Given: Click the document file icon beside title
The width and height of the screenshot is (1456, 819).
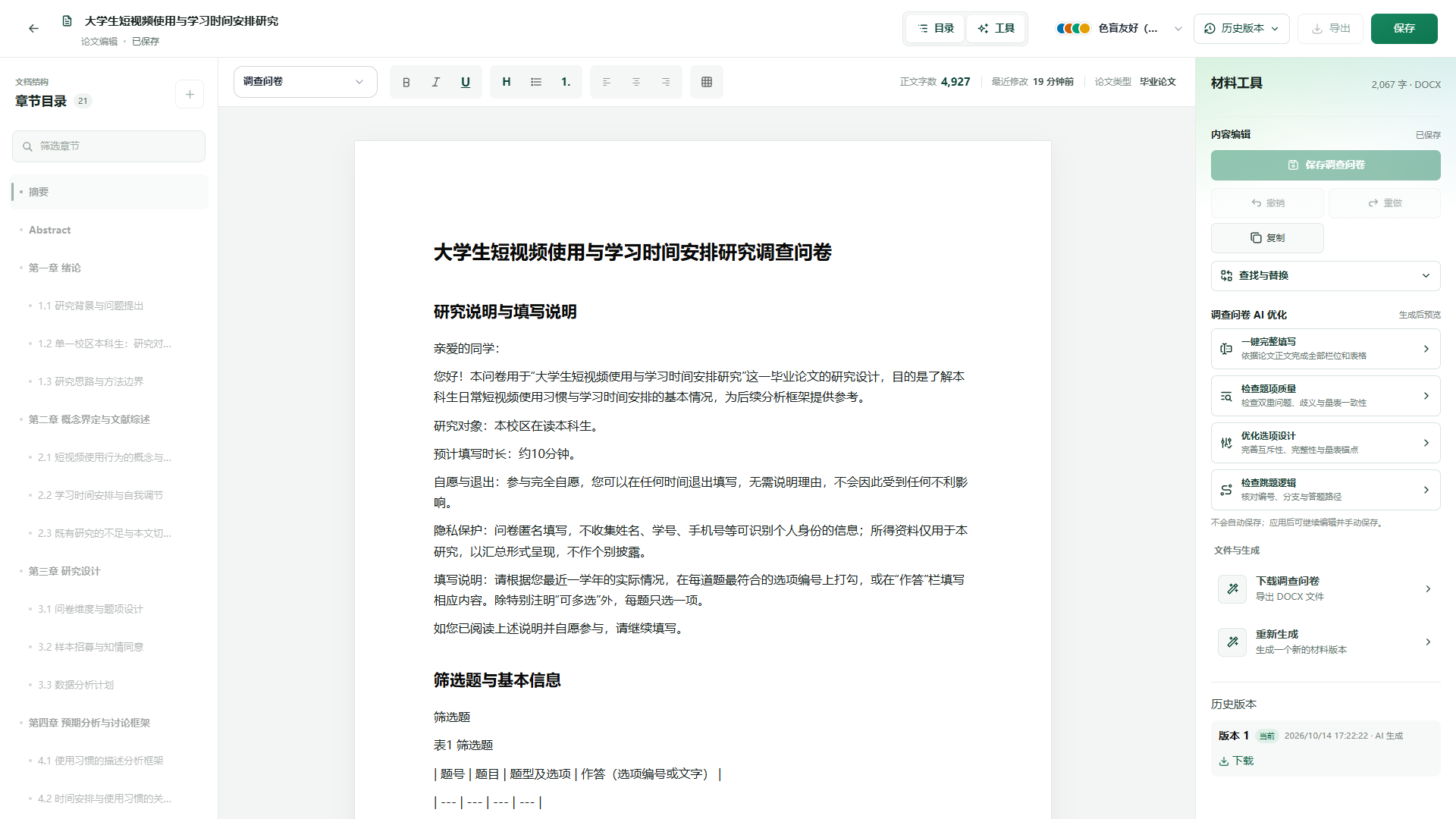Looking at the screenshot, I should click(x=67, y=21).
